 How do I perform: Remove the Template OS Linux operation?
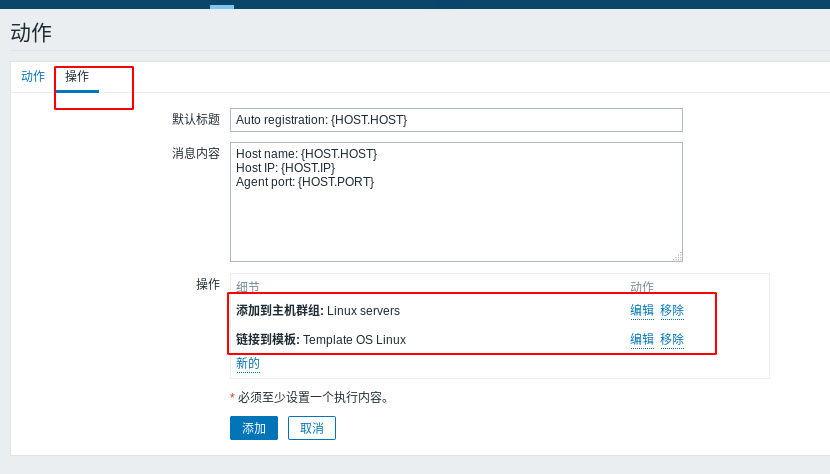(x=672, y=339)
